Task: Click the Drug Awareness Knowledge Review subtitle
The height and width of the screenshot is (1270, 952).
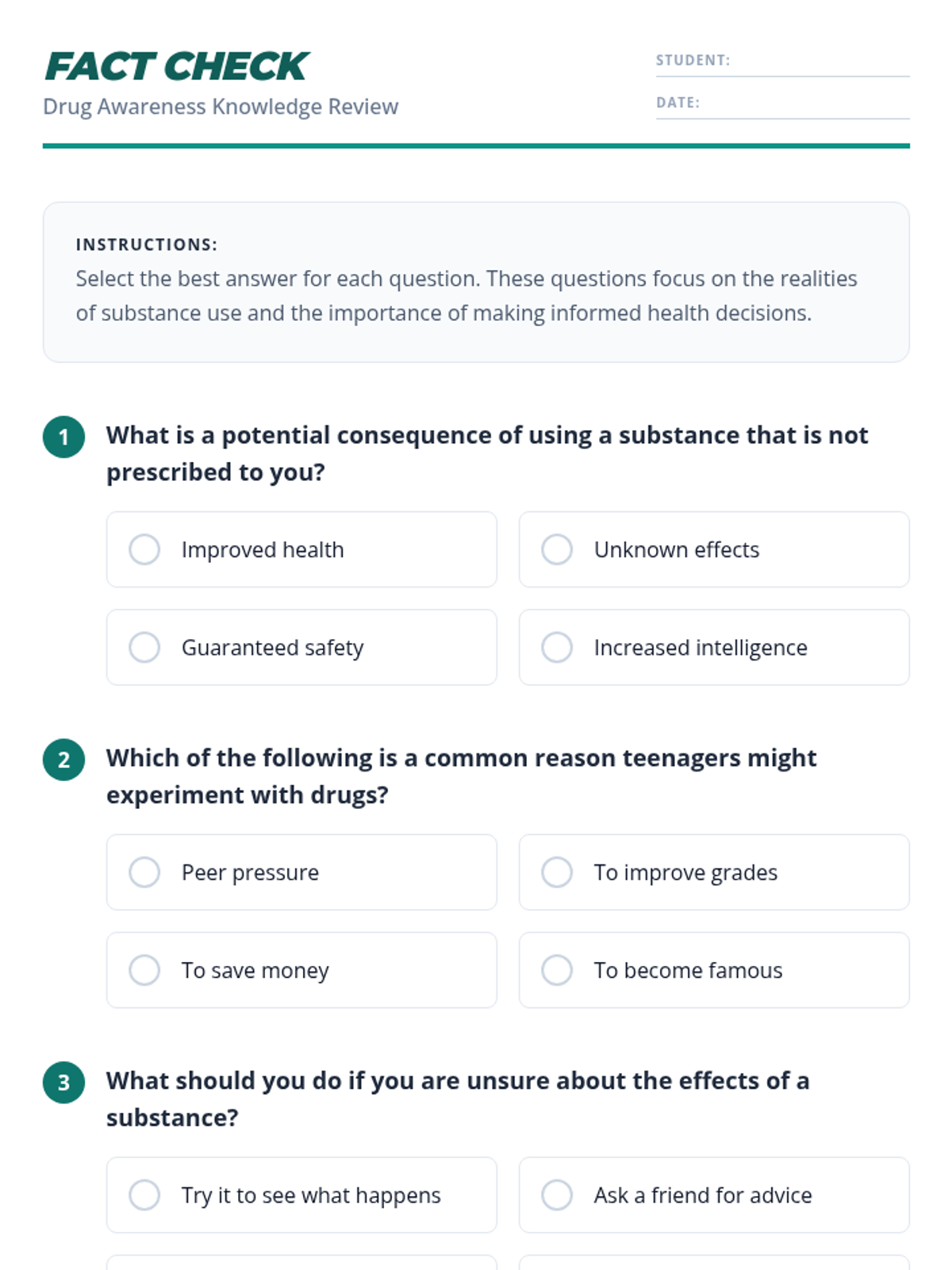Action: [221, 106]
